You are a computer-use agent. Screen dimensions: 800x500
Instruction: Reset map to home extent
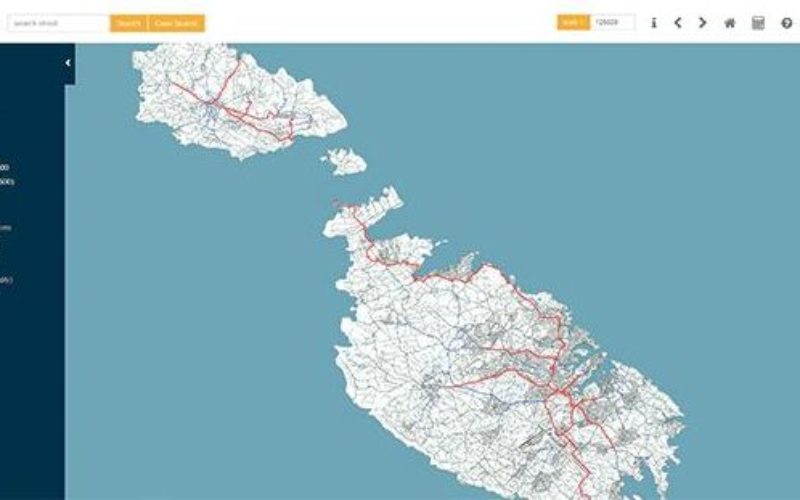(730, 23)
